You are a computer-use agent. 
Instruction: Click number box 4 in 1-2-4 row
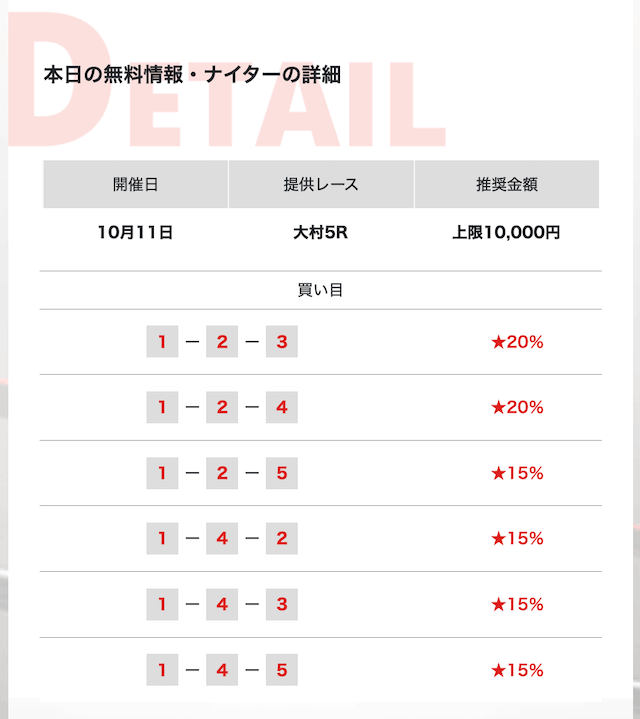click(281, 407)
